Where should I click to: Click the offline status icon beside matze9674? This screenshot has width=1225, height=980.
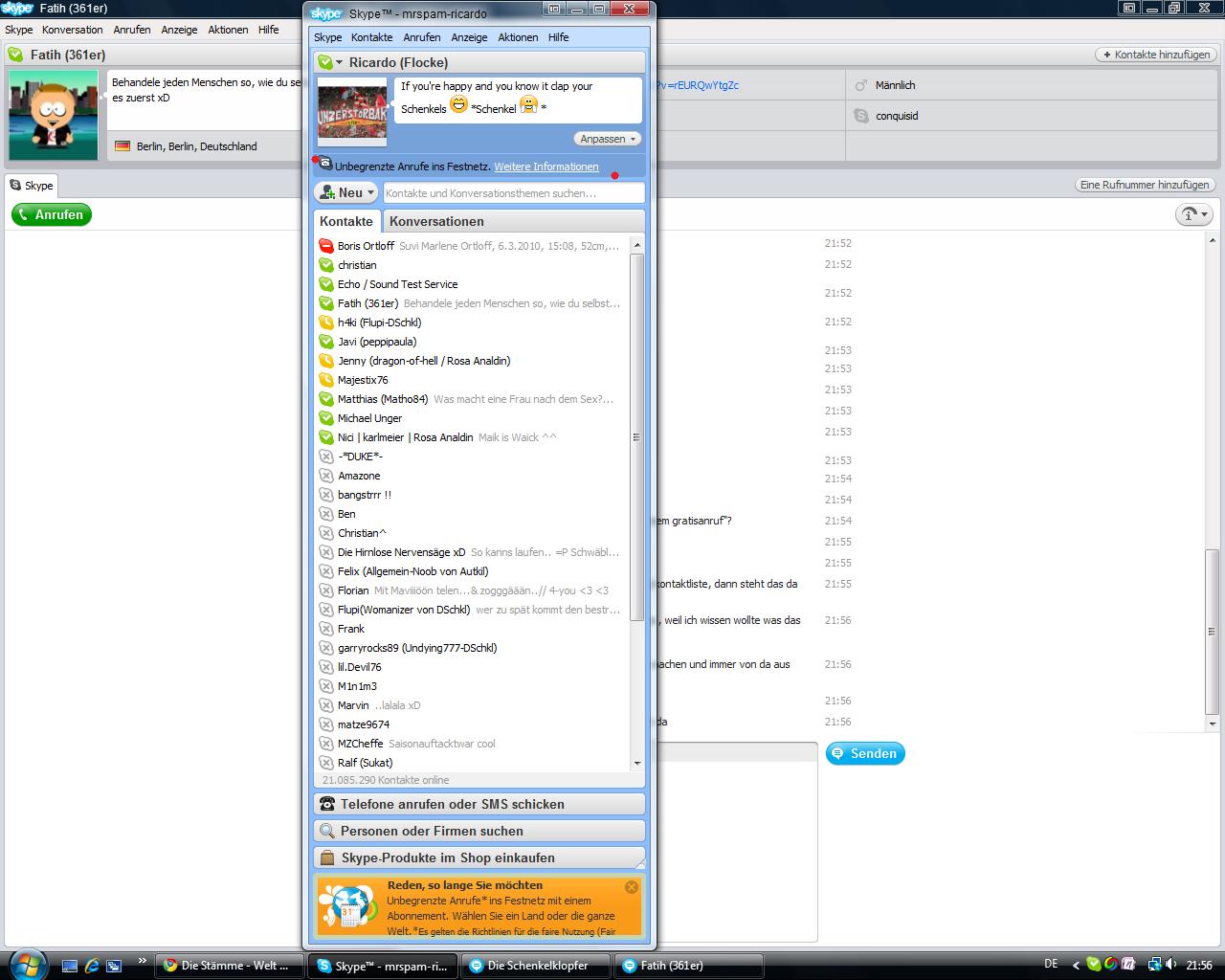click(x=326, y=724)
